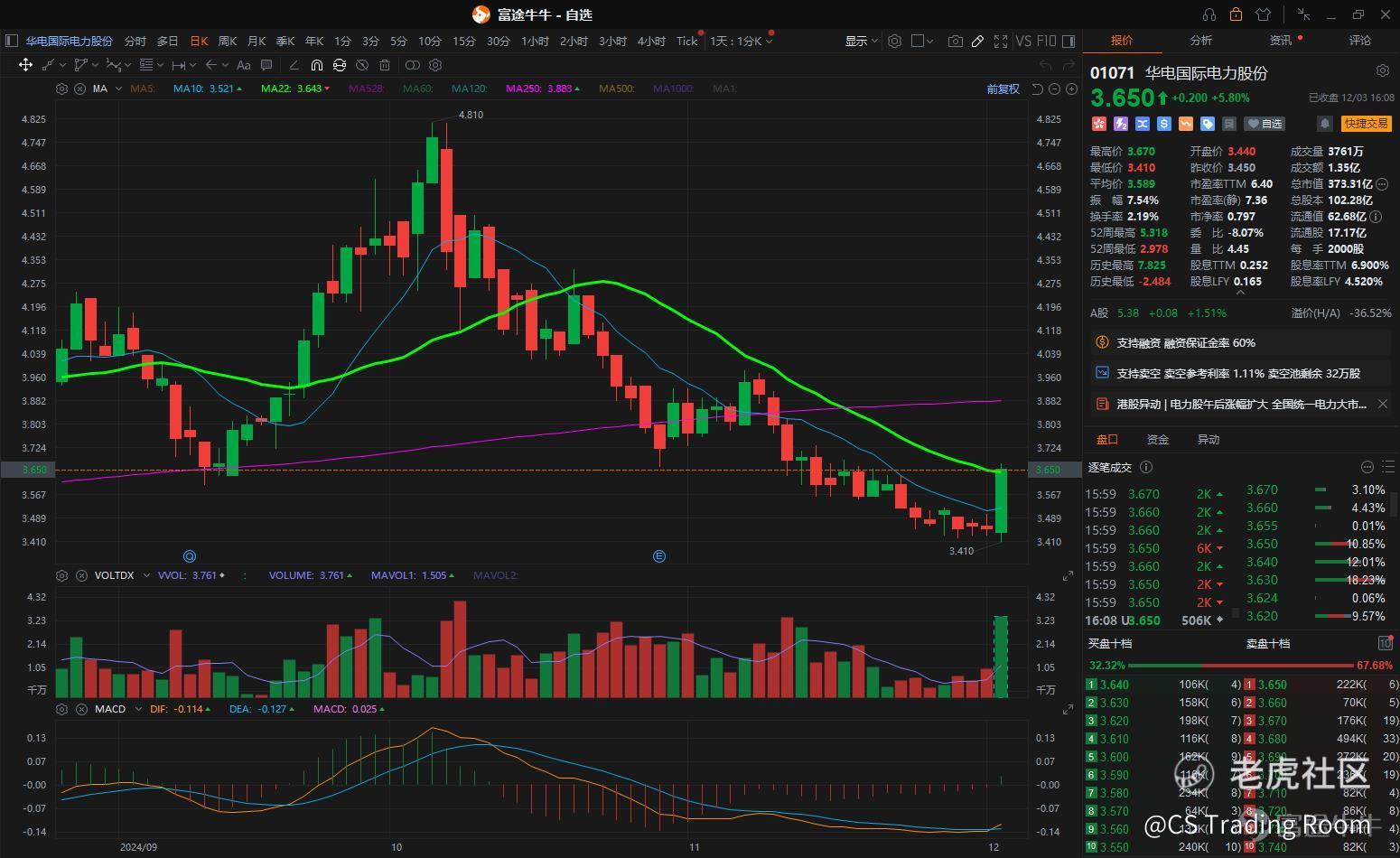Collapse quote details with the chevron
1400x858 pixels.
(x=1239, y=292)
